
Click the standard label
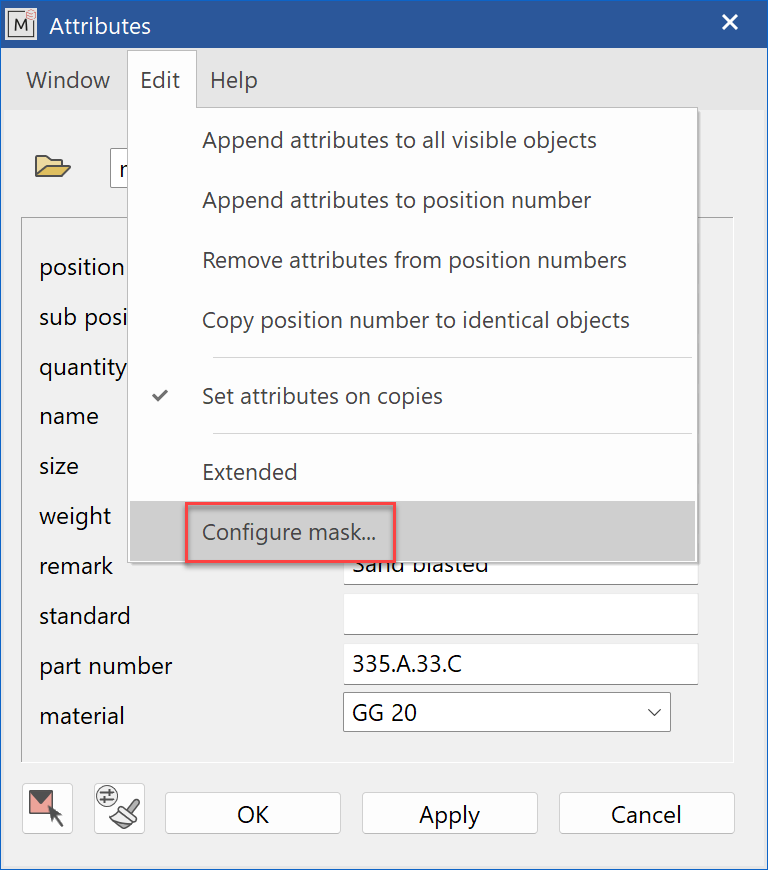pyautogui.click(x=85, y=616)
